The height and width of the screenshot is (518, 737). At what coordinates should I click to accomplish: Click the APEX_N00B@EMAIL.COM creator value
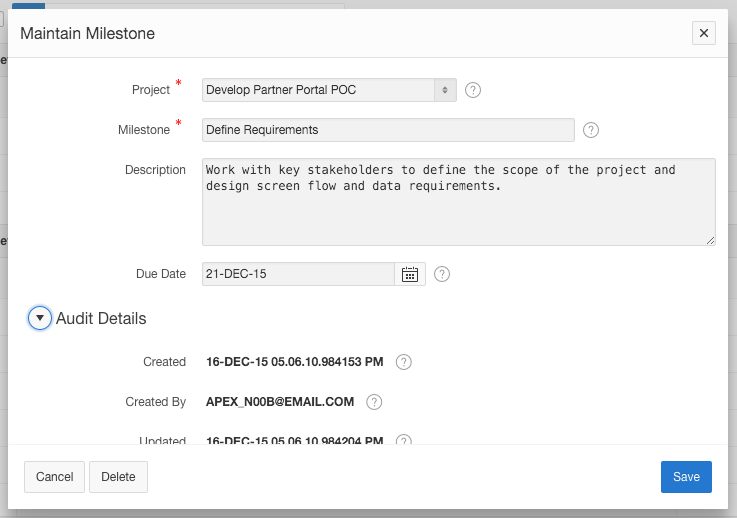pyautogui.click(x=280, y=402)
